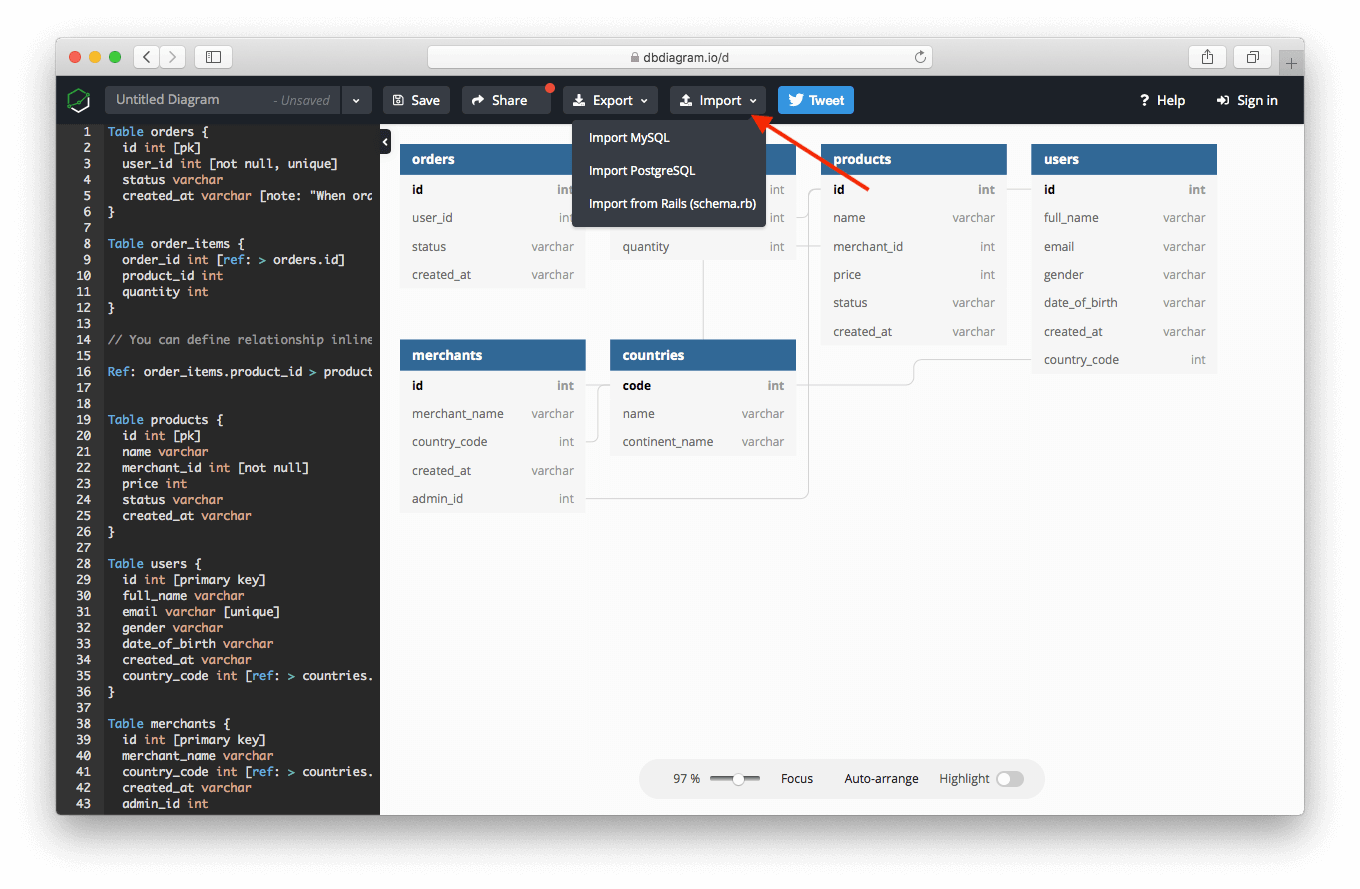Toggle the Highlight switch

1009,779
